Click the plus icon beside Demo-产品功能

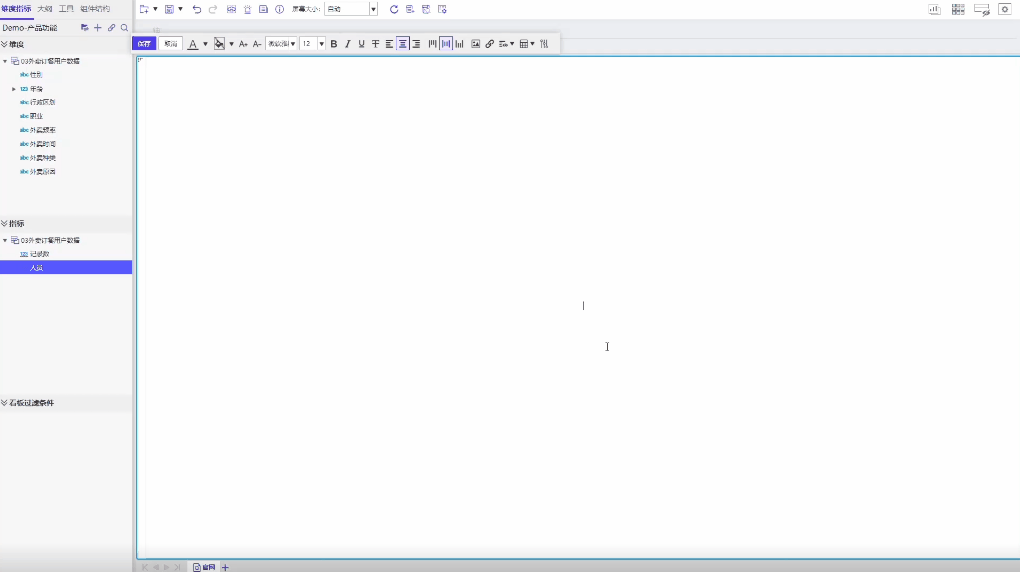[98, 28]
